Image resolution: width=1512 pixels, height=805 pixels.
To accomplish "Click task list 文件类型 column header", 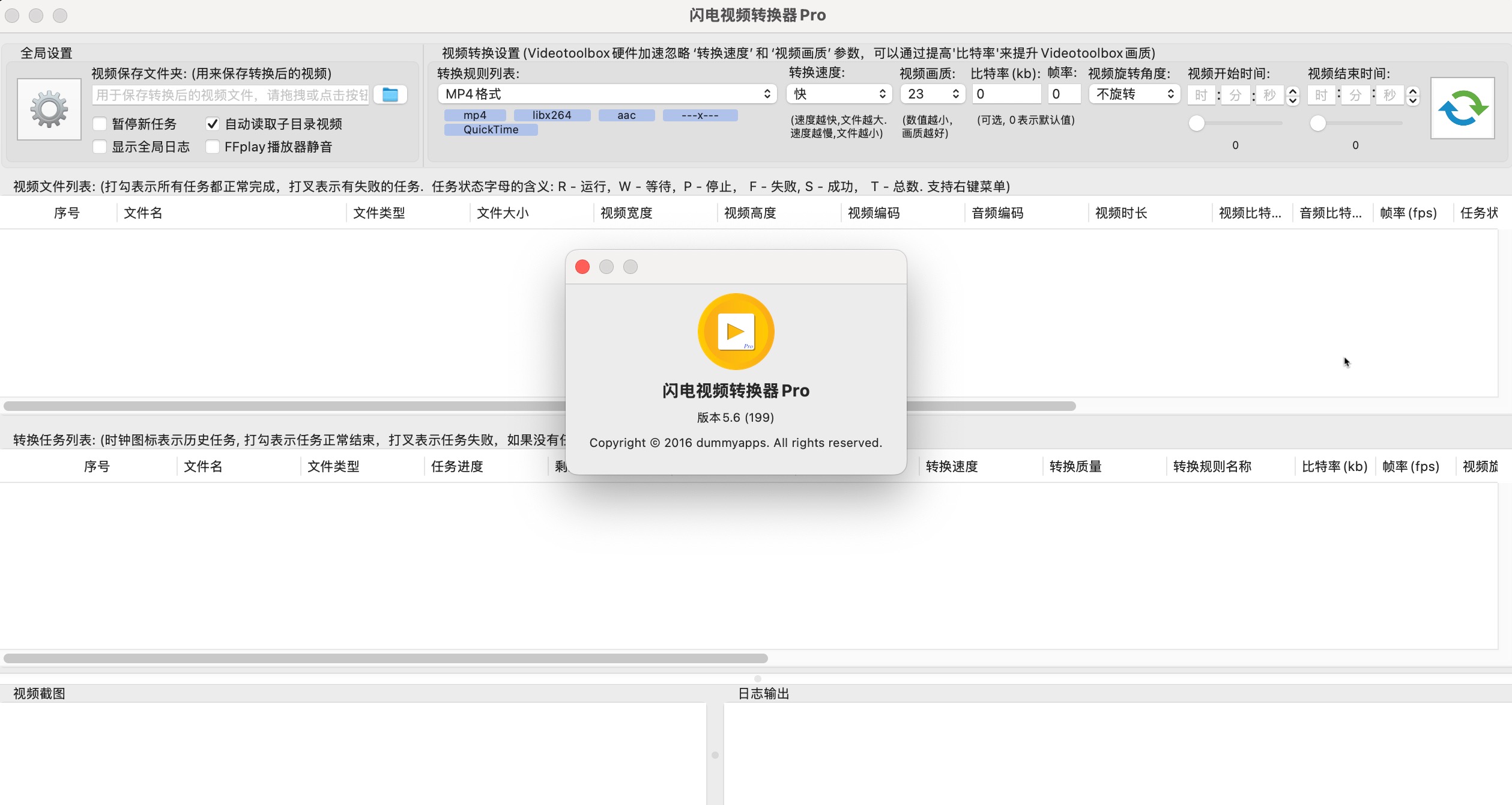I will pos(362,466).
